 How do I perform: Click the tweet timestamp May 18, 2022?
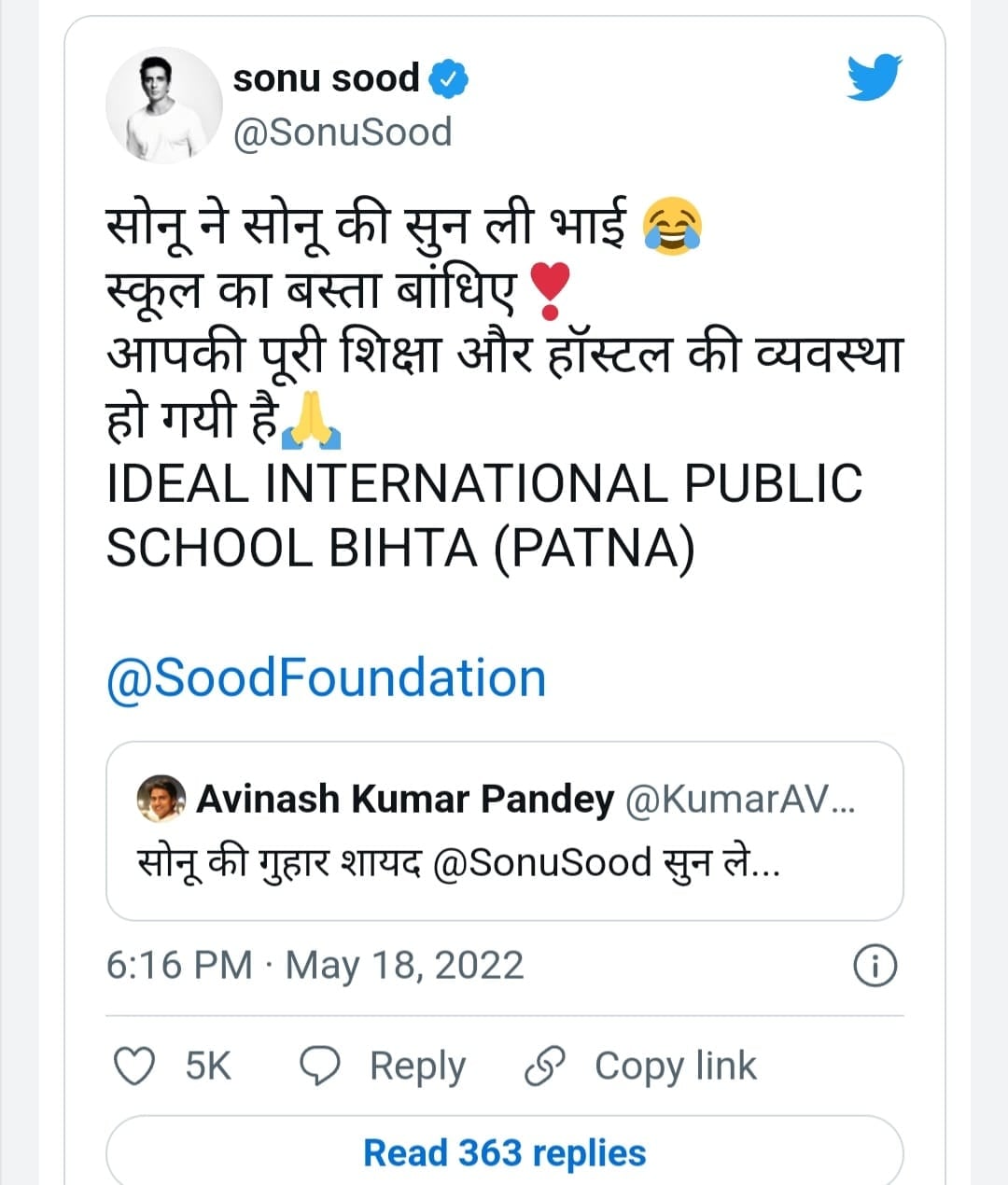point(313,966)
